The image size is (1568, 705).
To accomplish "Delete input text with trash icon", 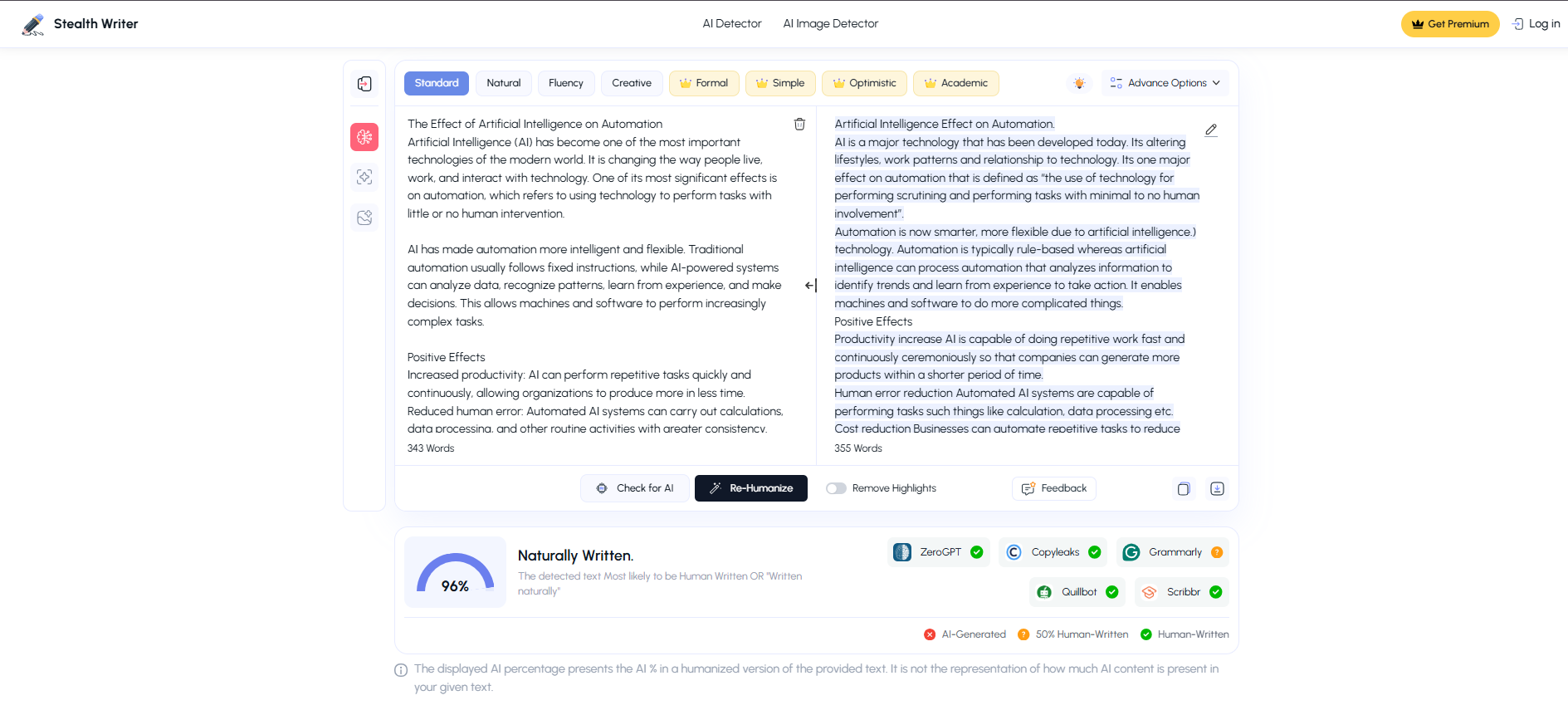I will pyautogui.click(x=799, y=124).
